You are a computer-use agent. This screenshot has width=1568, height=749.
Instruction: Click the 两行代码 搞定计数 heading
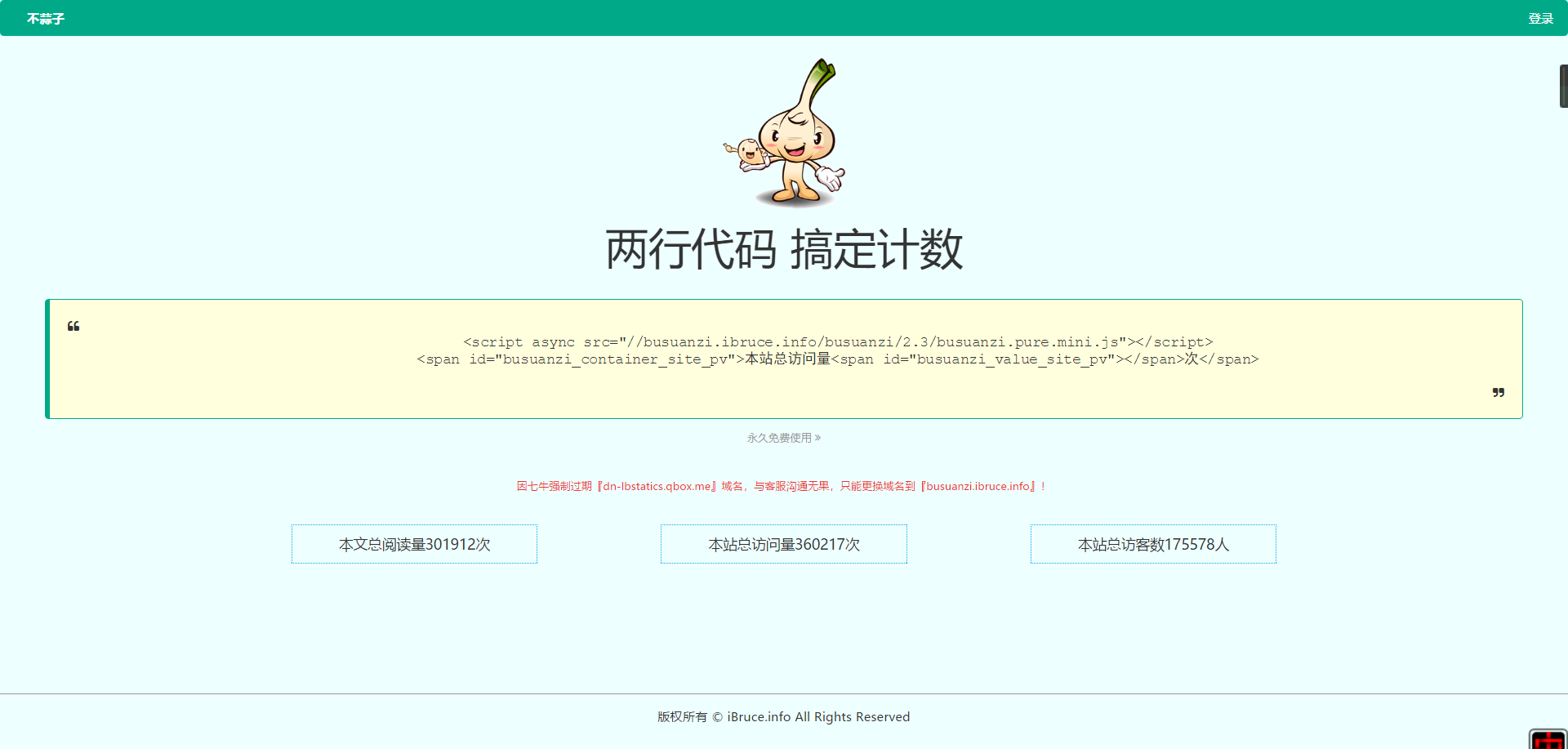click(x=784, y=249)
